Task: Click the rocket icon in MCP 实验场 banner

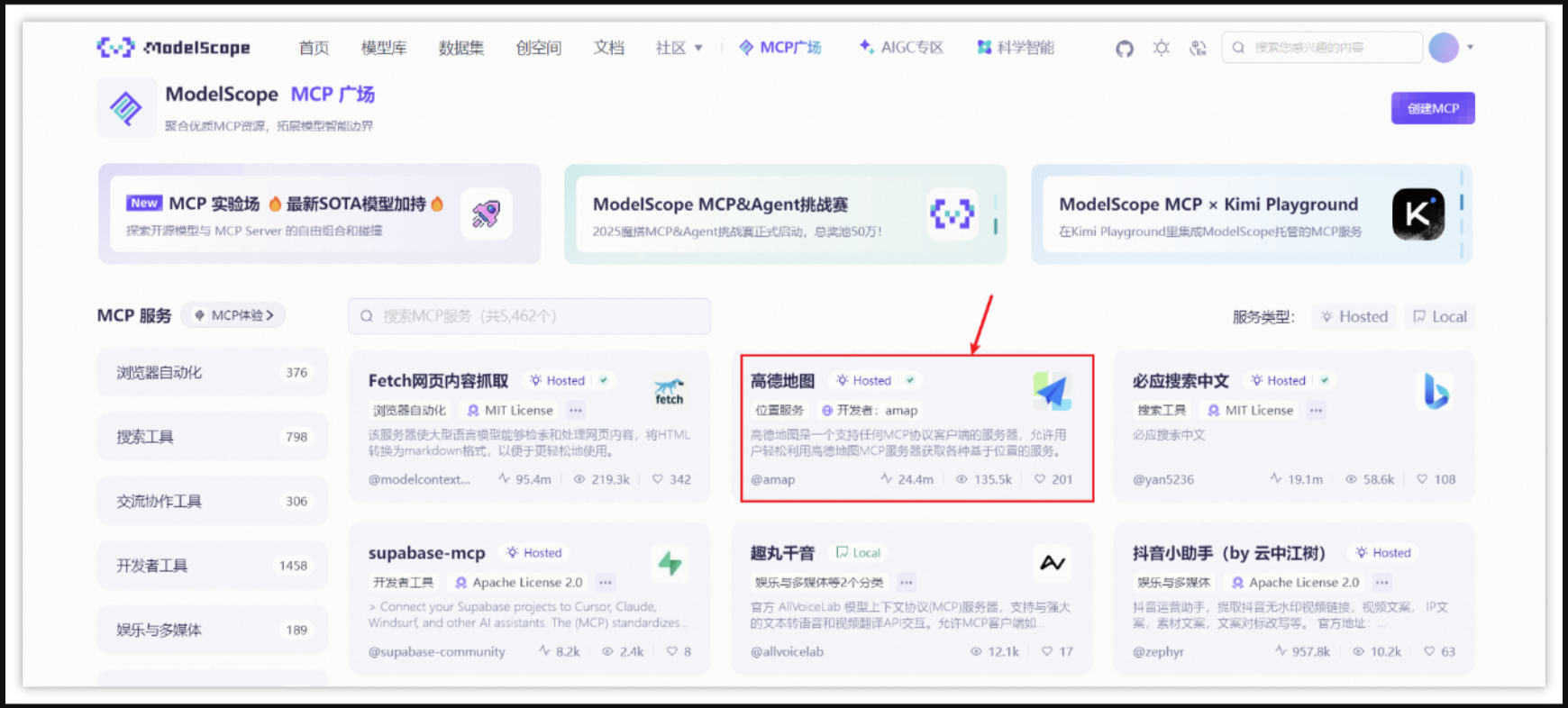Action: point(487,214)
